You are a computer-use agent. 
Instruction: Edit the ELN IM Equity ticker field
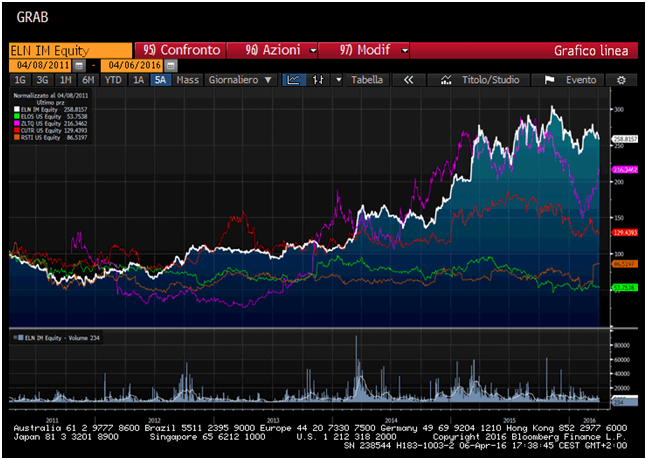[x=71, y=51]
